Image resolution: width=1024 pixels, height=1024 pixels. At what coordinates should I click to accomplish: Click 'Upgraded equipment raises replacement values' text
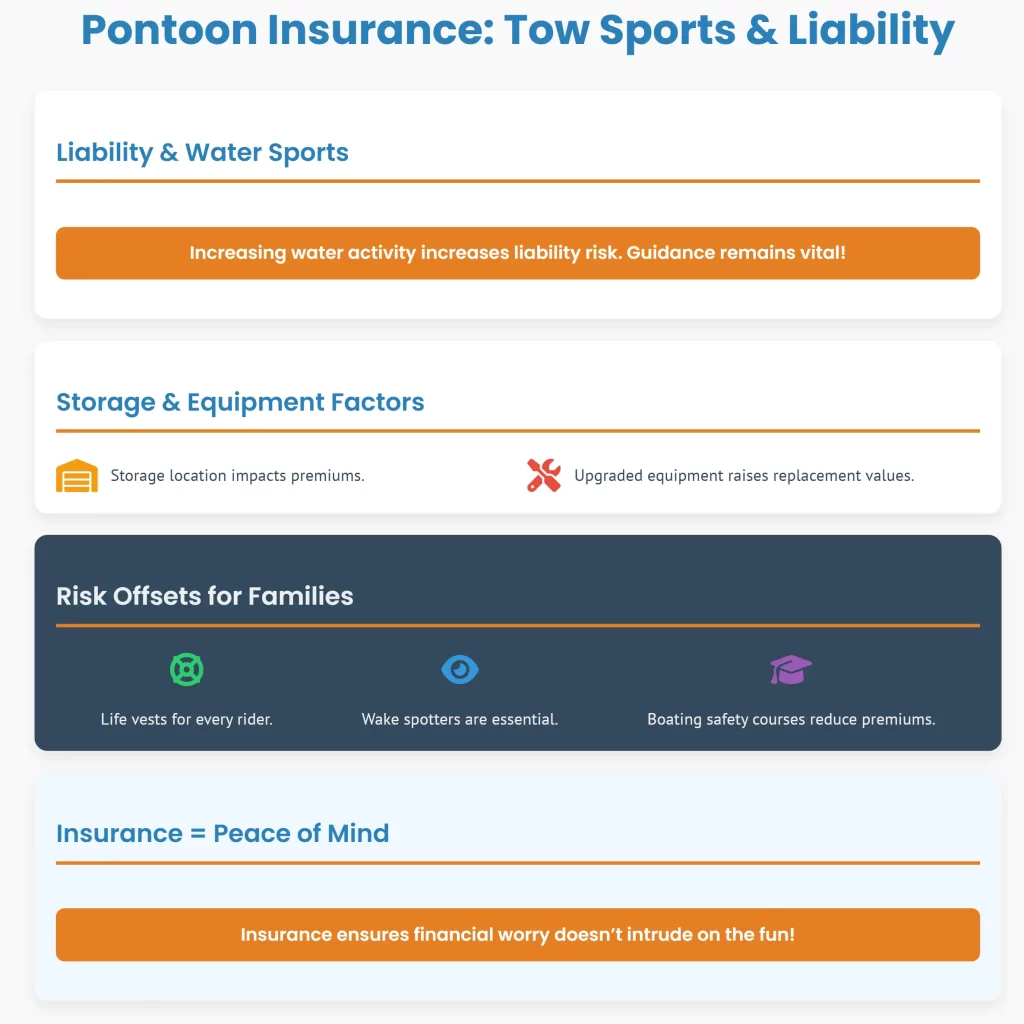(x=743, y=476)
